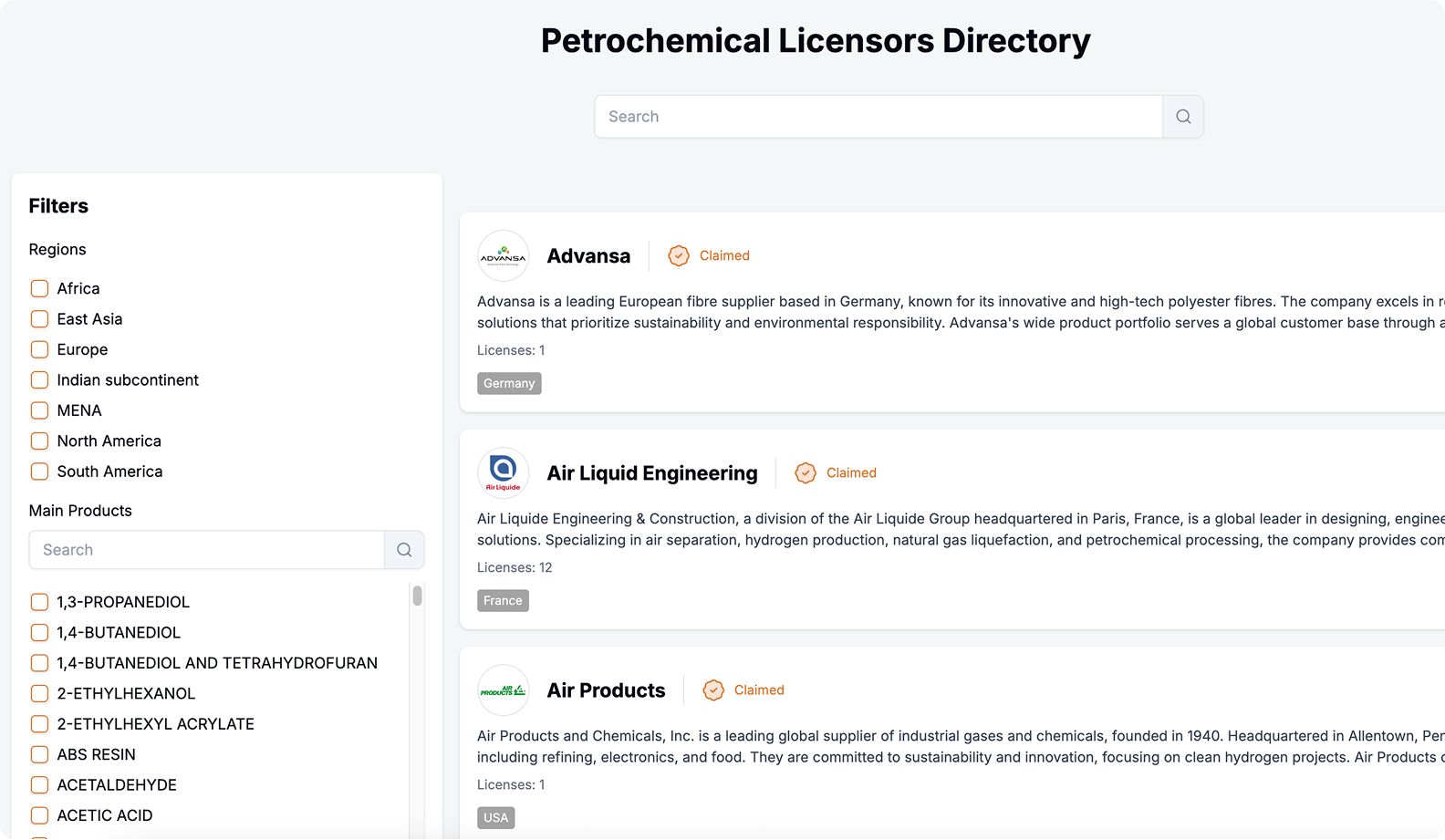The image size is (1445, 840).
Task: Click the main search magnifier icon
Action: [x=1183, y=117]
